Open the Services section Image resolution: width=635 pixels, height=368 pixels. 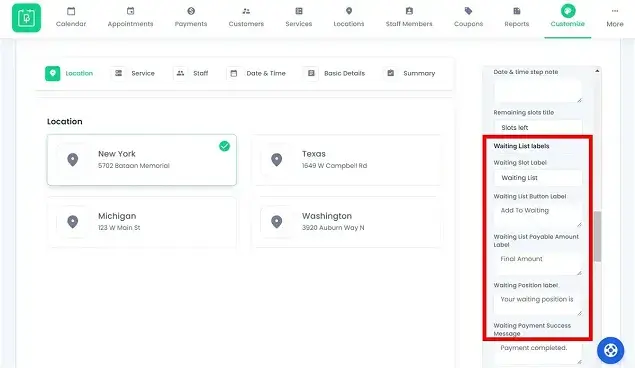point(299,18)
